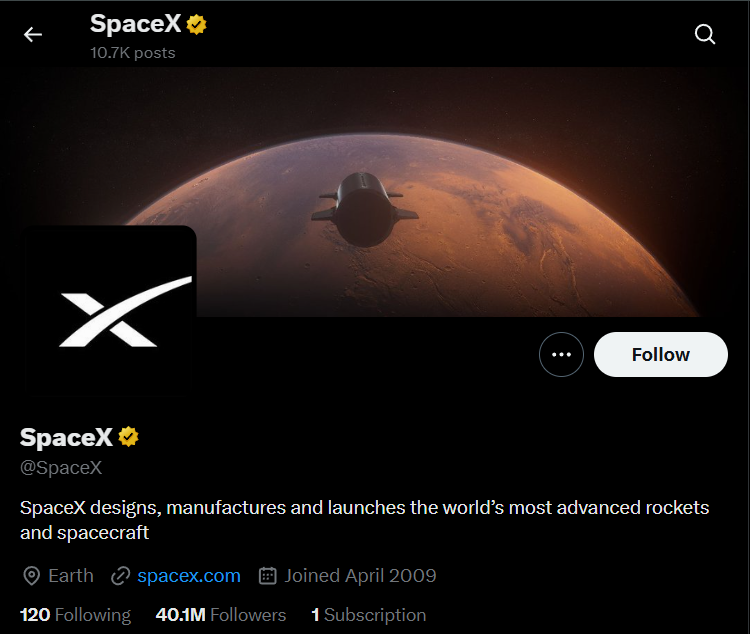Go back using the left arrow
The height and width of the screenshot is (634, 750).
[x=33, y=35]
